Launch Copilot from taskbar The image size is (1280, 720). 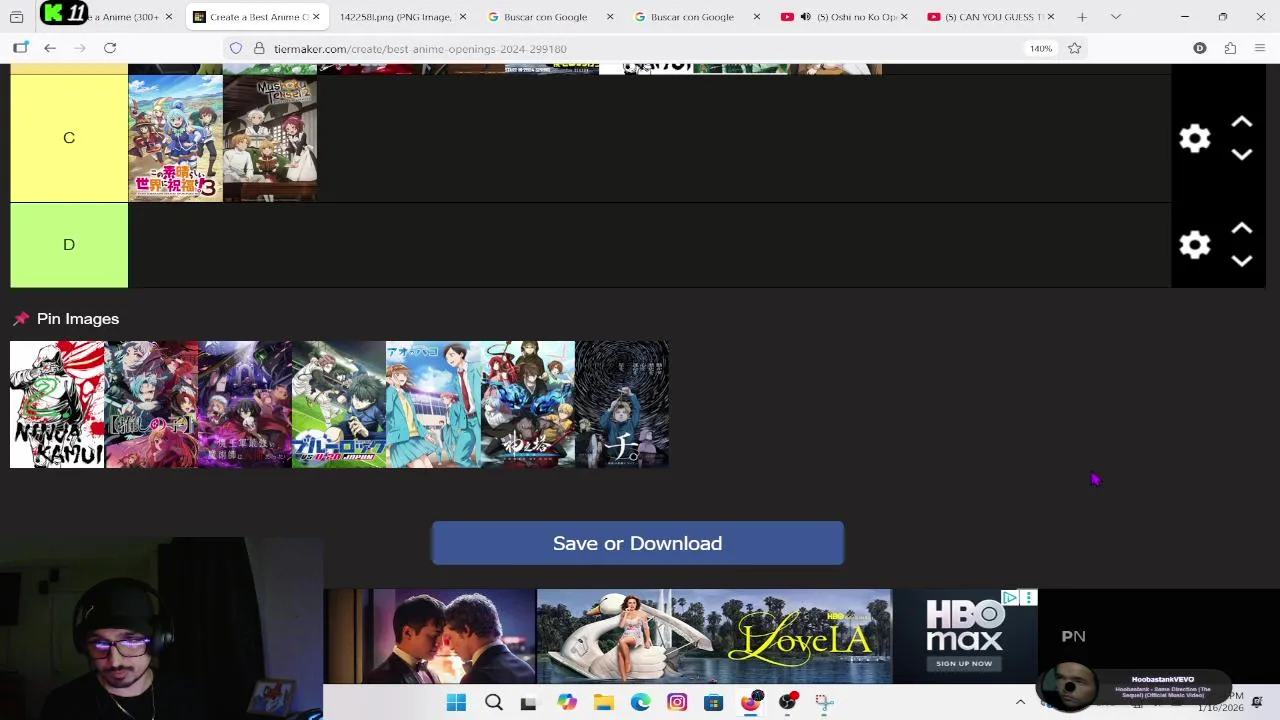567,702
